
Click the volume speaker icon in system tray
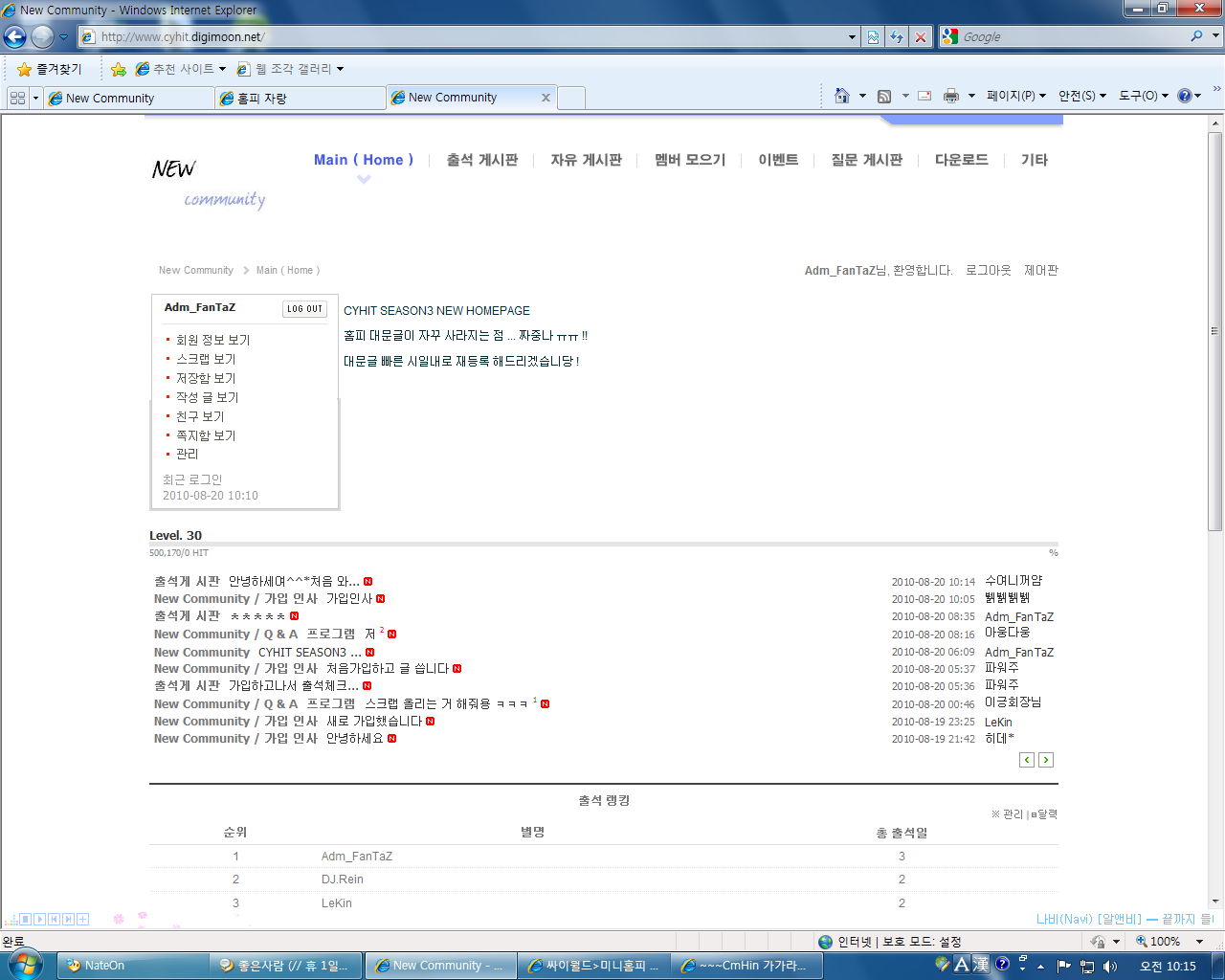pyautogui.click(x=1110, y=966)
